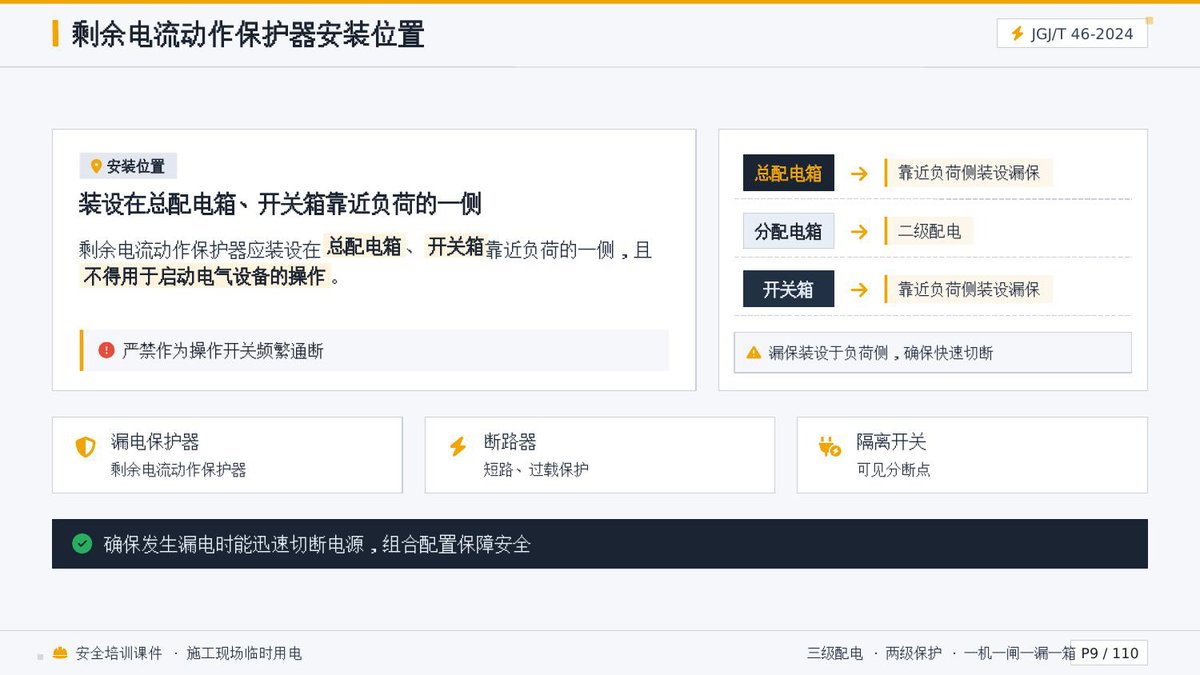
Task: Click the dark 总配电箱 label in the right panel
Action: 788,173
